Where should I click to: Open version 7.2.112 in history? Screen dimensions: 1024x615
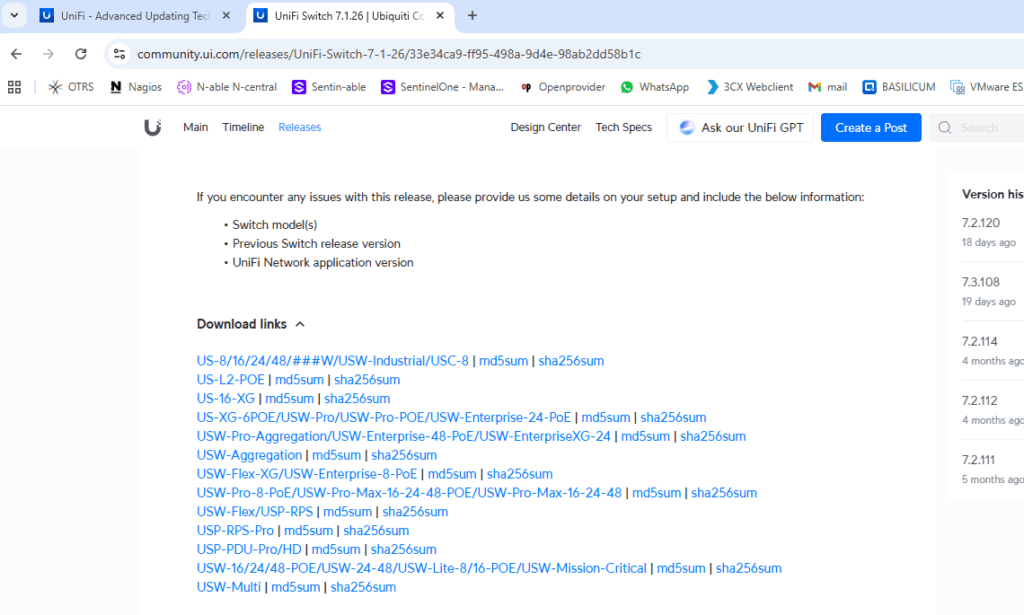tap(980, 402)
